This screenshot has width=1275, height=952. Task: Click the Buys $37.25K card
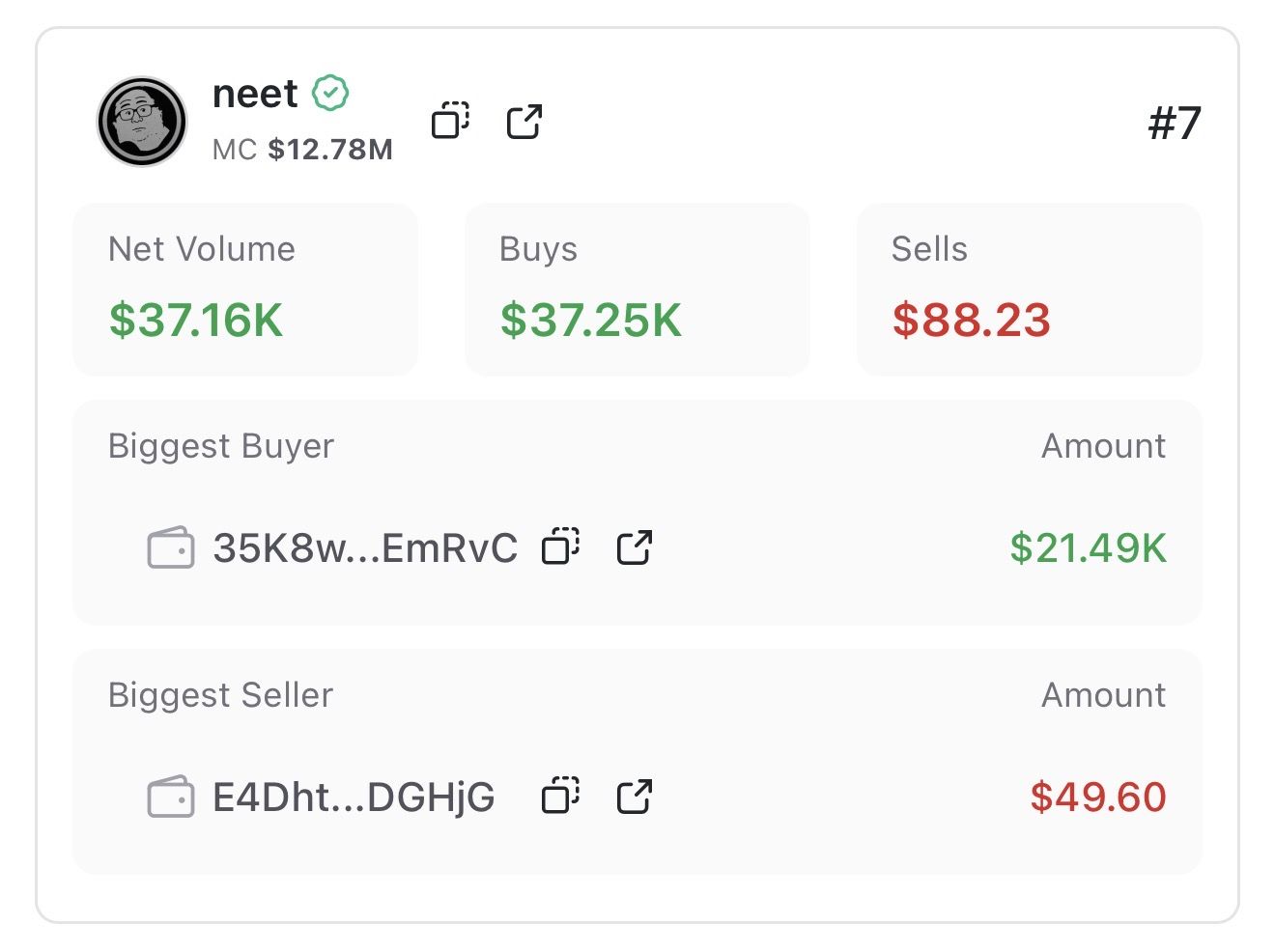637,289
